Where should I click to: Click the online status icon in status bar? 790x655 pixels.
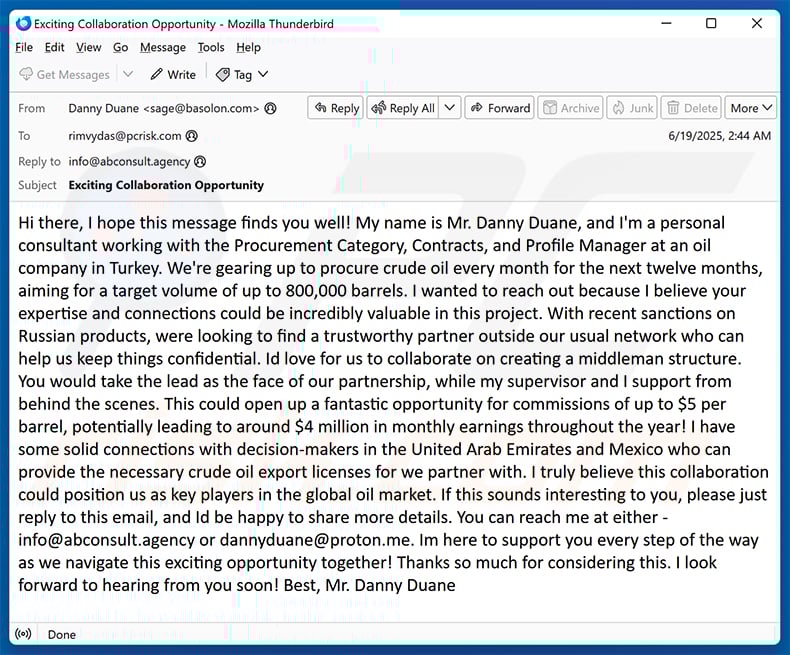(x=23, y=634)
